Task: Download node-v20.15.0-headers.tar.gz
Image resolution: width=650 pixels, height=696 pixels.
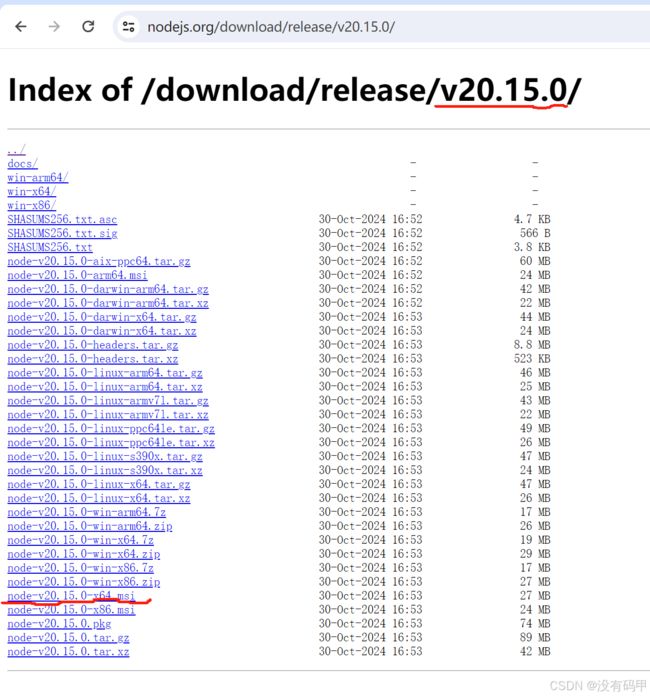Action: pyautogui.click(x=93, y=345)
